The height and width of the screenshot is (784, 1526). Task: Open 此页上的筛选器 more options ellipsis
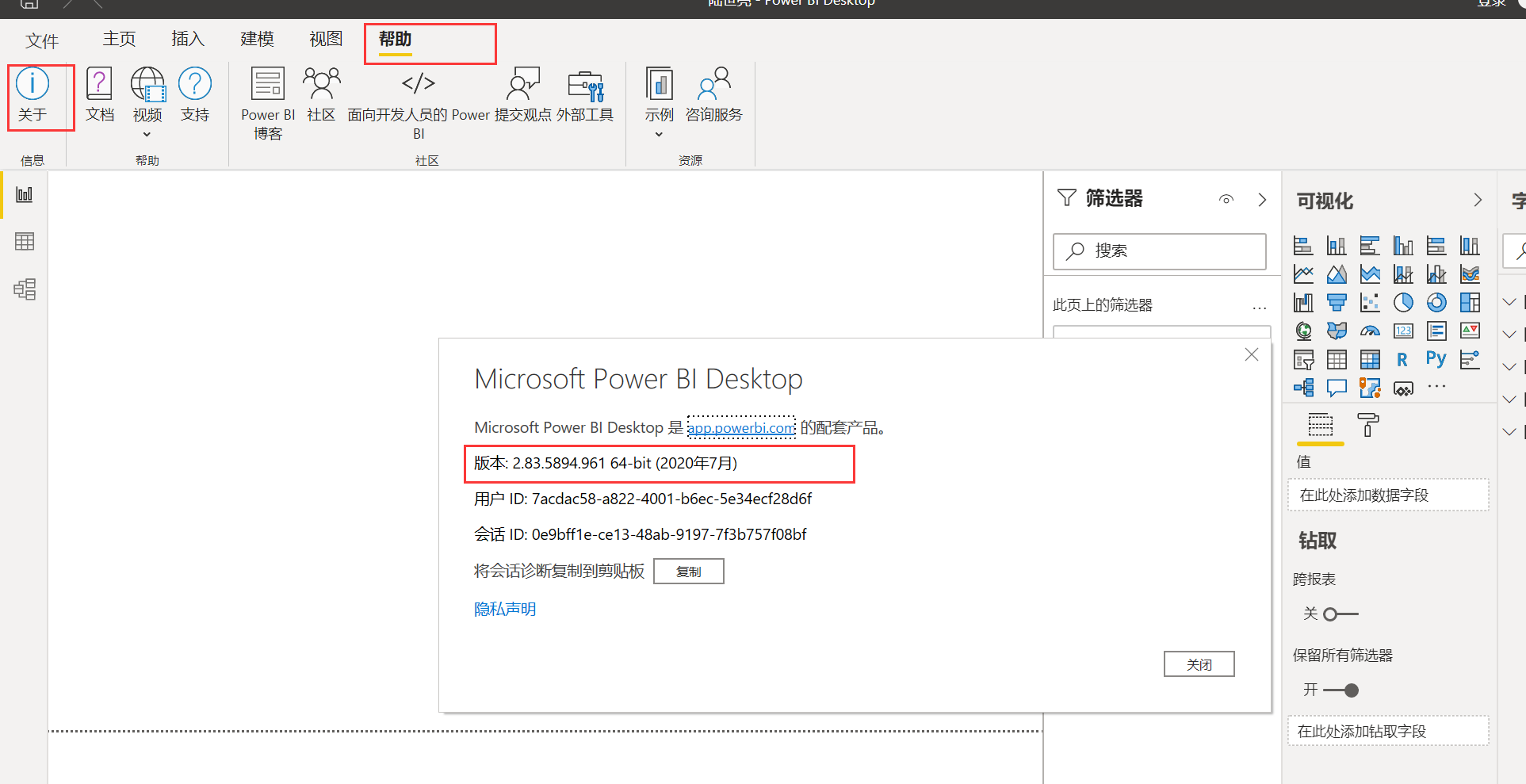1260,308
